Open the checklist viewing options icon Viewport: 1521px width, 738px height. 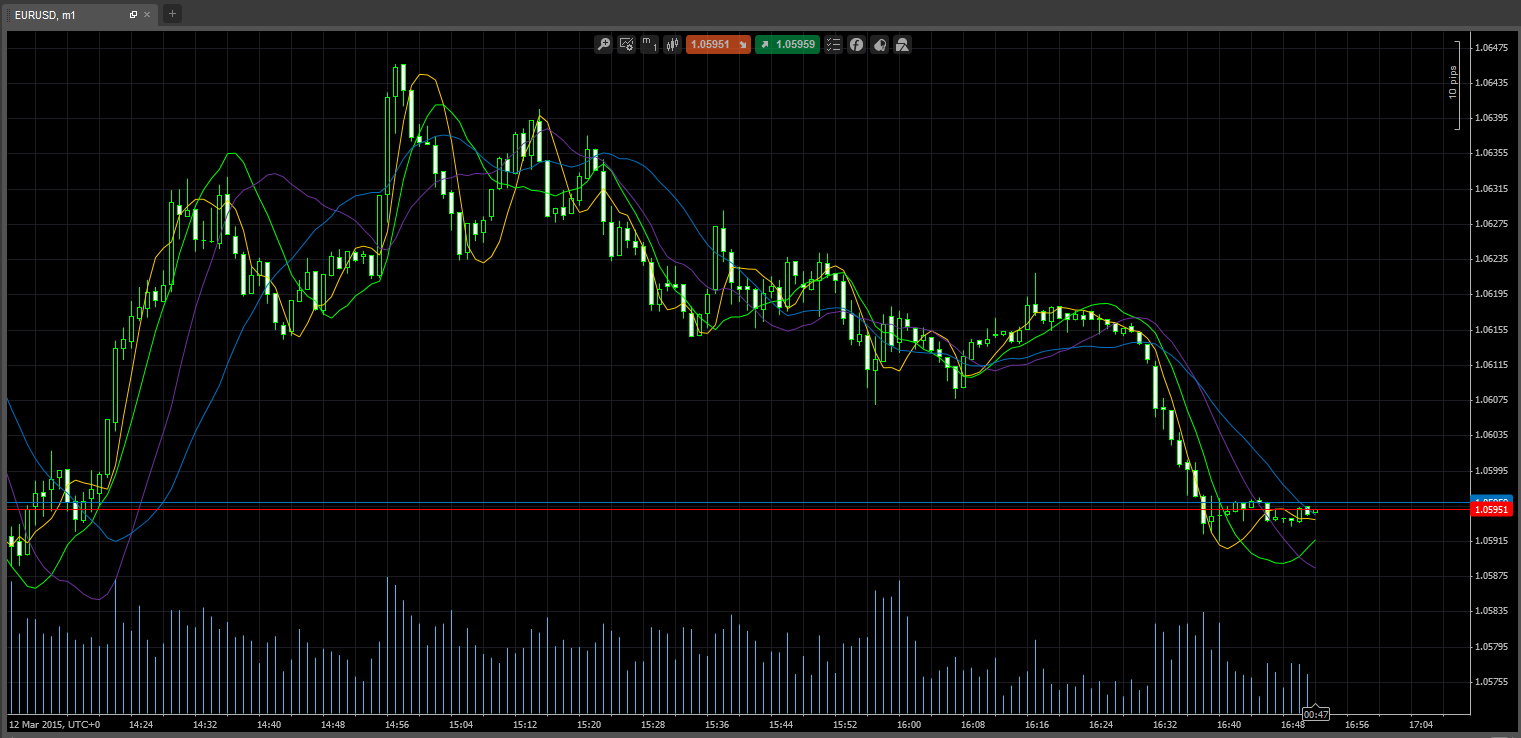(x=833, y=44)
